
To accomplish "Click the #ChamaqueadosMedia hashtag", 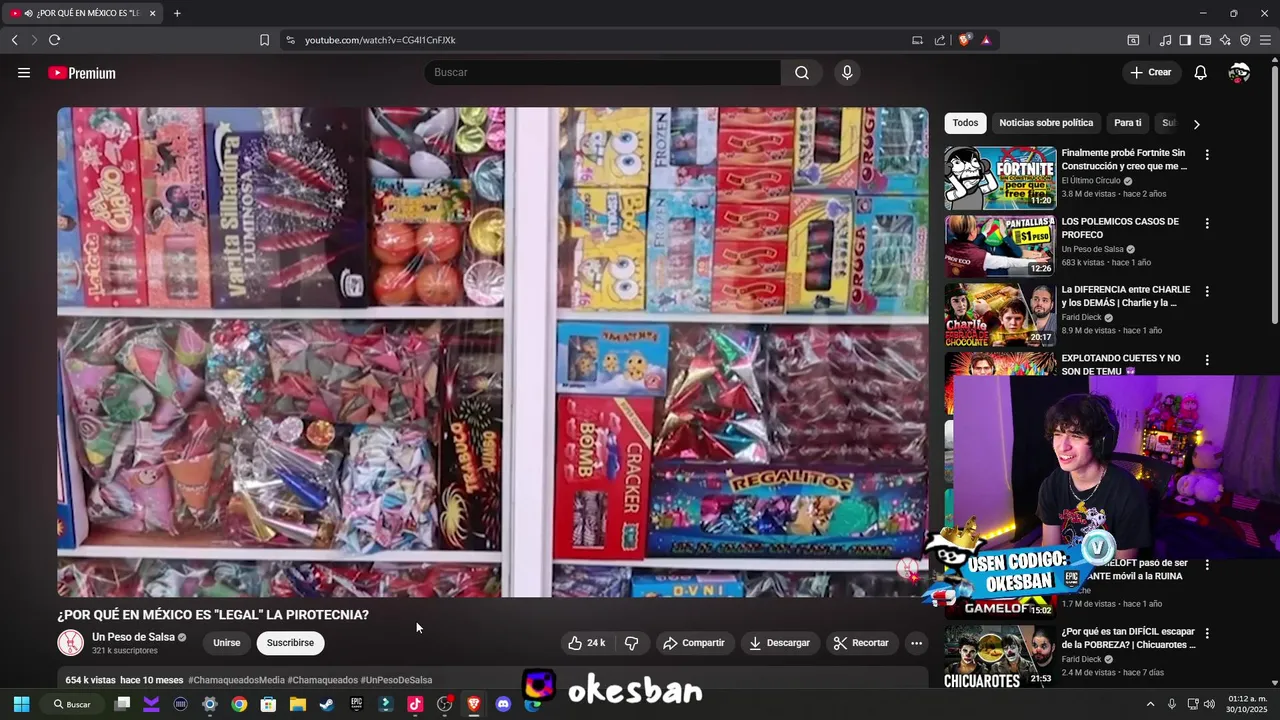I will coord(236,680).
